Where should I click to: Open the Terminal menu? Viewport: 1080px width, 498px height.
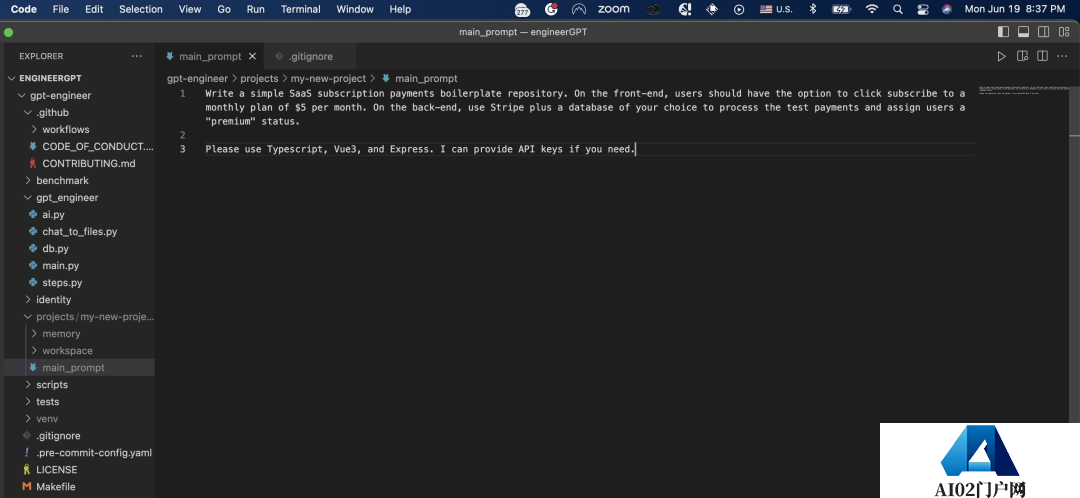(300, 9)
